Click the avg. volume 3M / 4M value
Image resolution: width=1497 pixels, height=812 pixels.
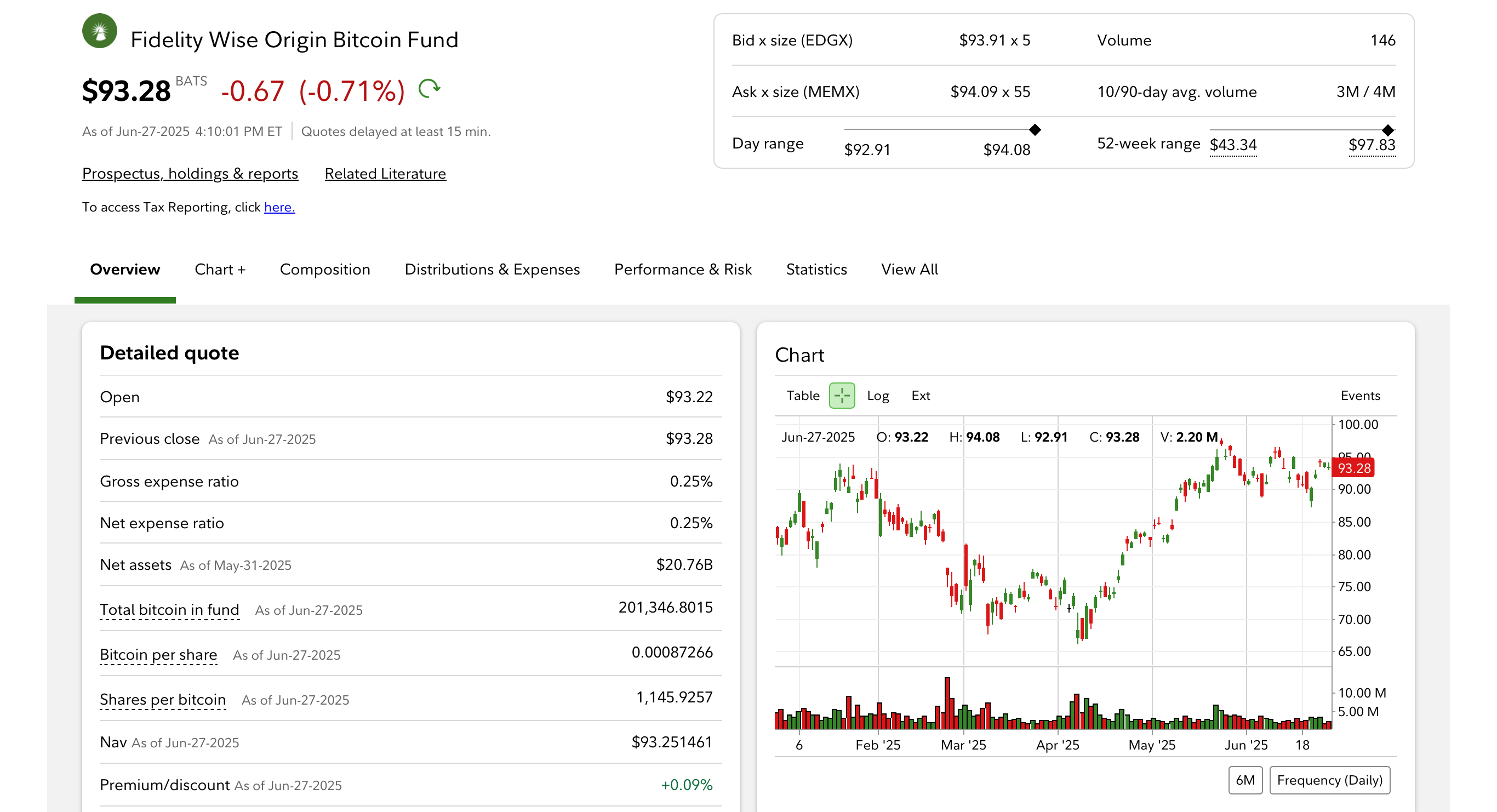[1366, 92]
